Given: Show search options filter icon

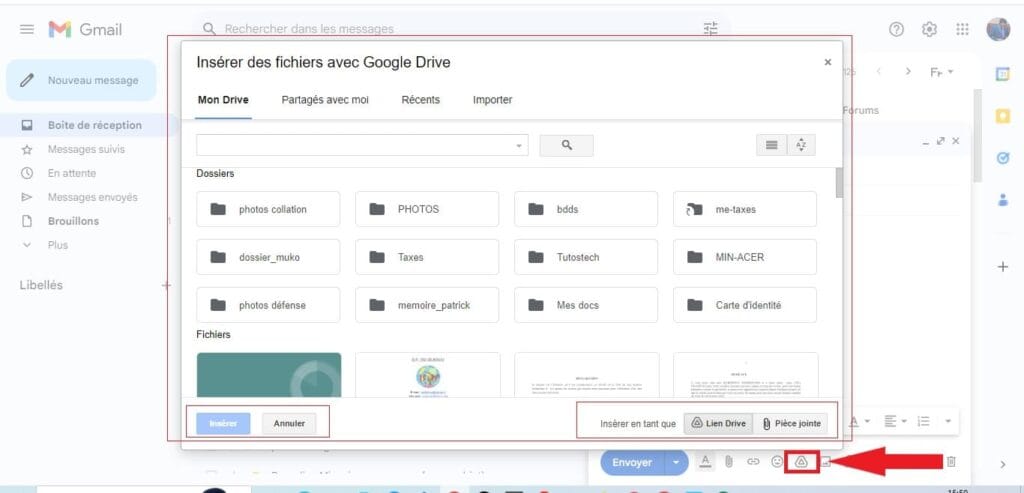Looking at the screenshot, I should pyautogui.click(x=711, y=29).
